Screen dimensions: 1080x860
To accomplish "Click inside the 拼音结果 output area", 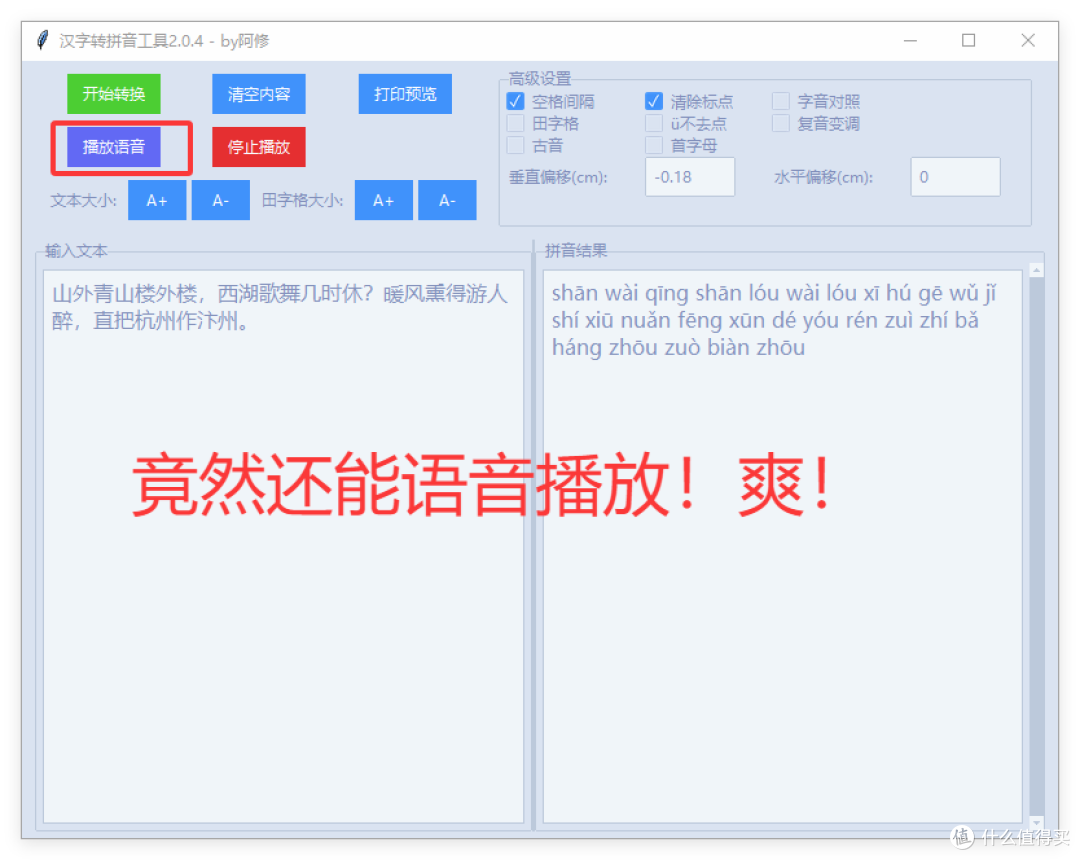I will (782, 546).
